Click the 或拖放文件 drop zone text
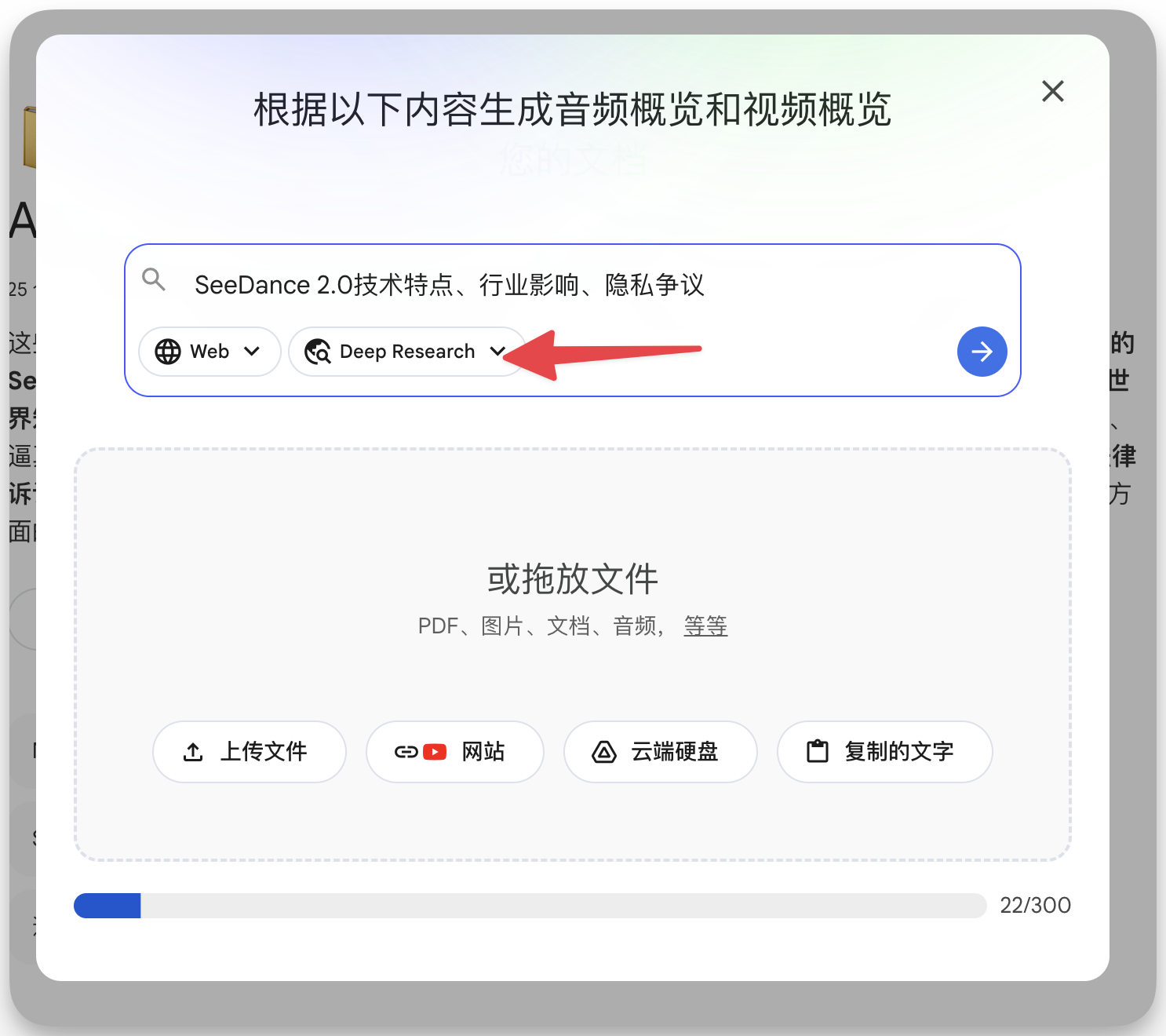This screenshot has width=1166, height=1036. coord(573,579)
